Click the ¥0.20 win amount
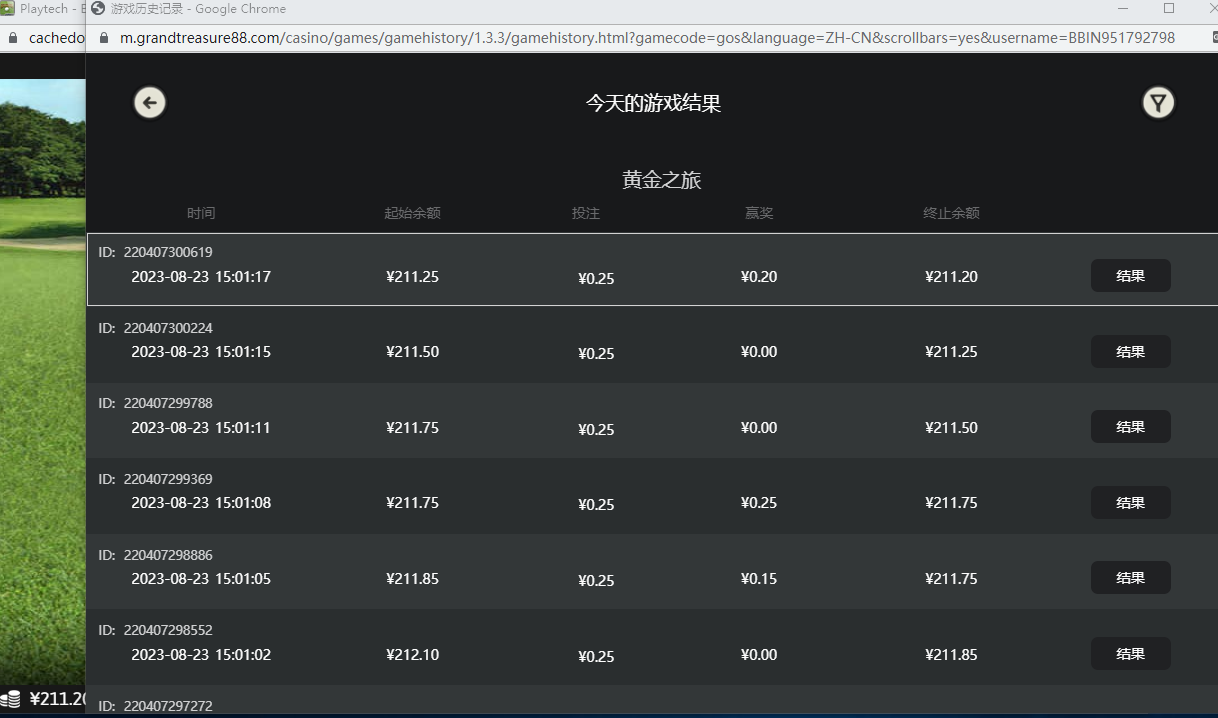1218x718 pixels. point(759,277)
